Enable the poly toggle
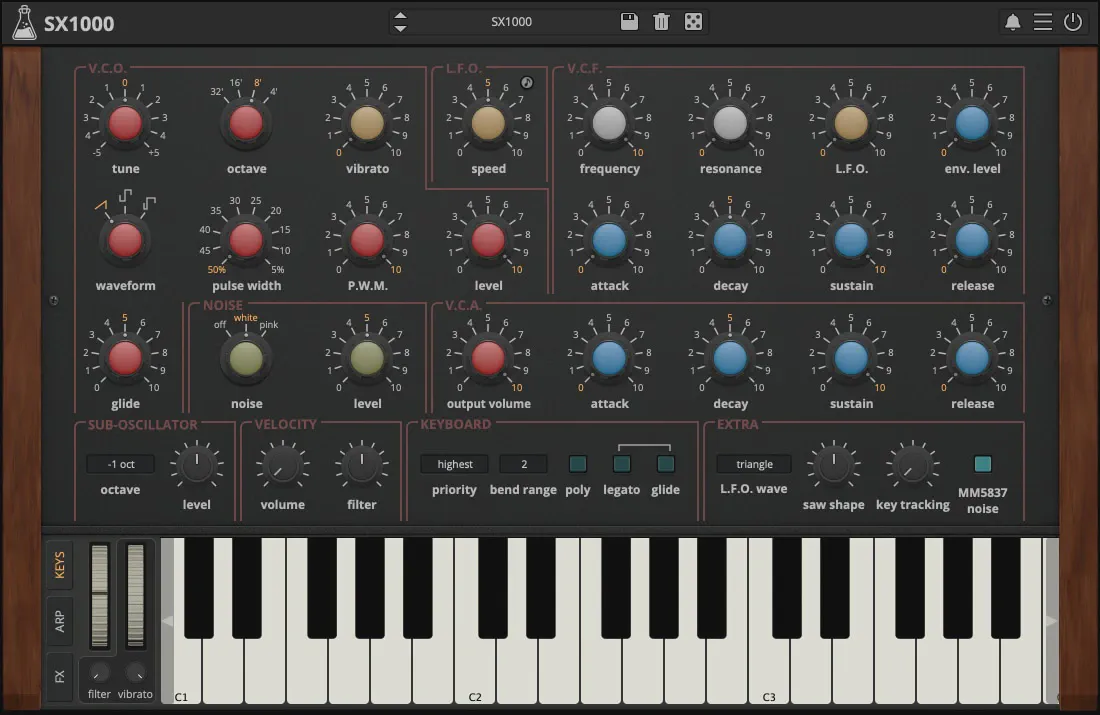Image resolution: width=1100 pixels, height=715 pixels. 577,464
